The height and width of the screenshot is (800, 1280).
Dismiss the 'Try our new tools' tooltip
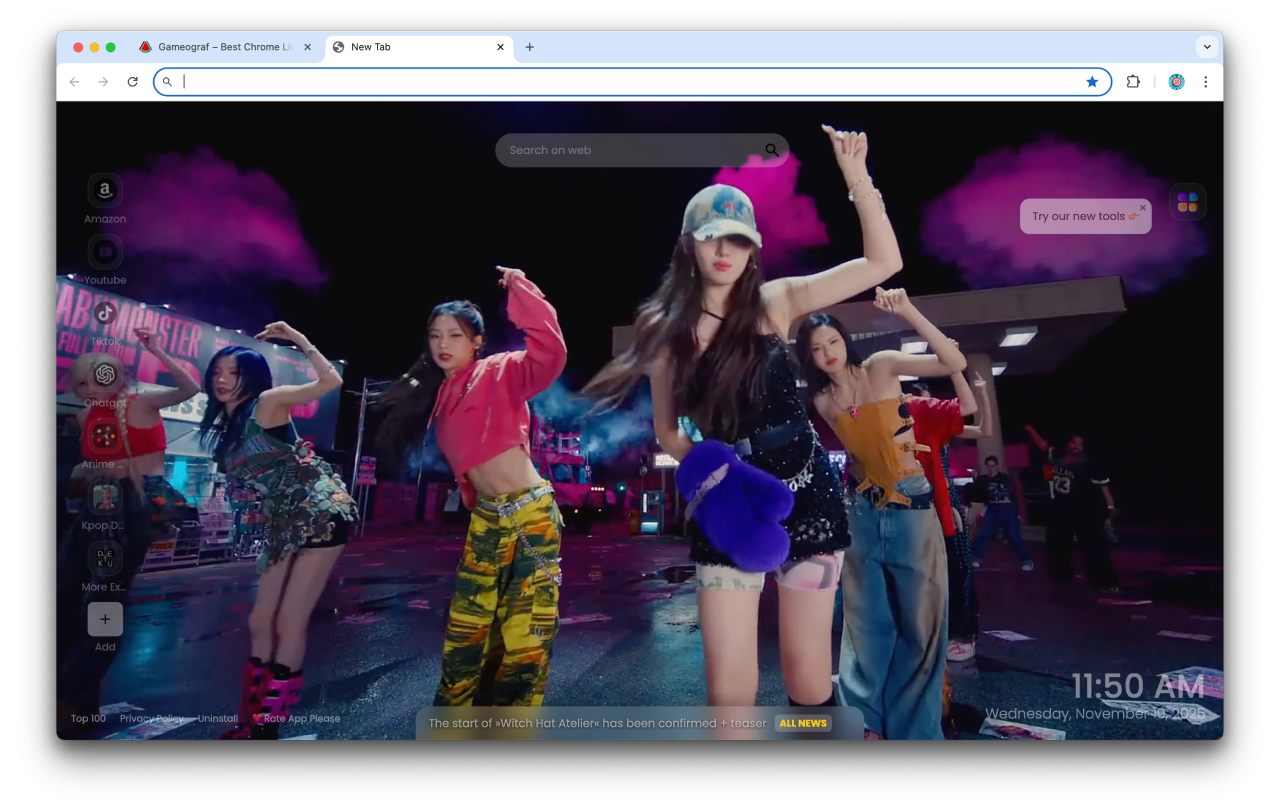(1143, 208)
